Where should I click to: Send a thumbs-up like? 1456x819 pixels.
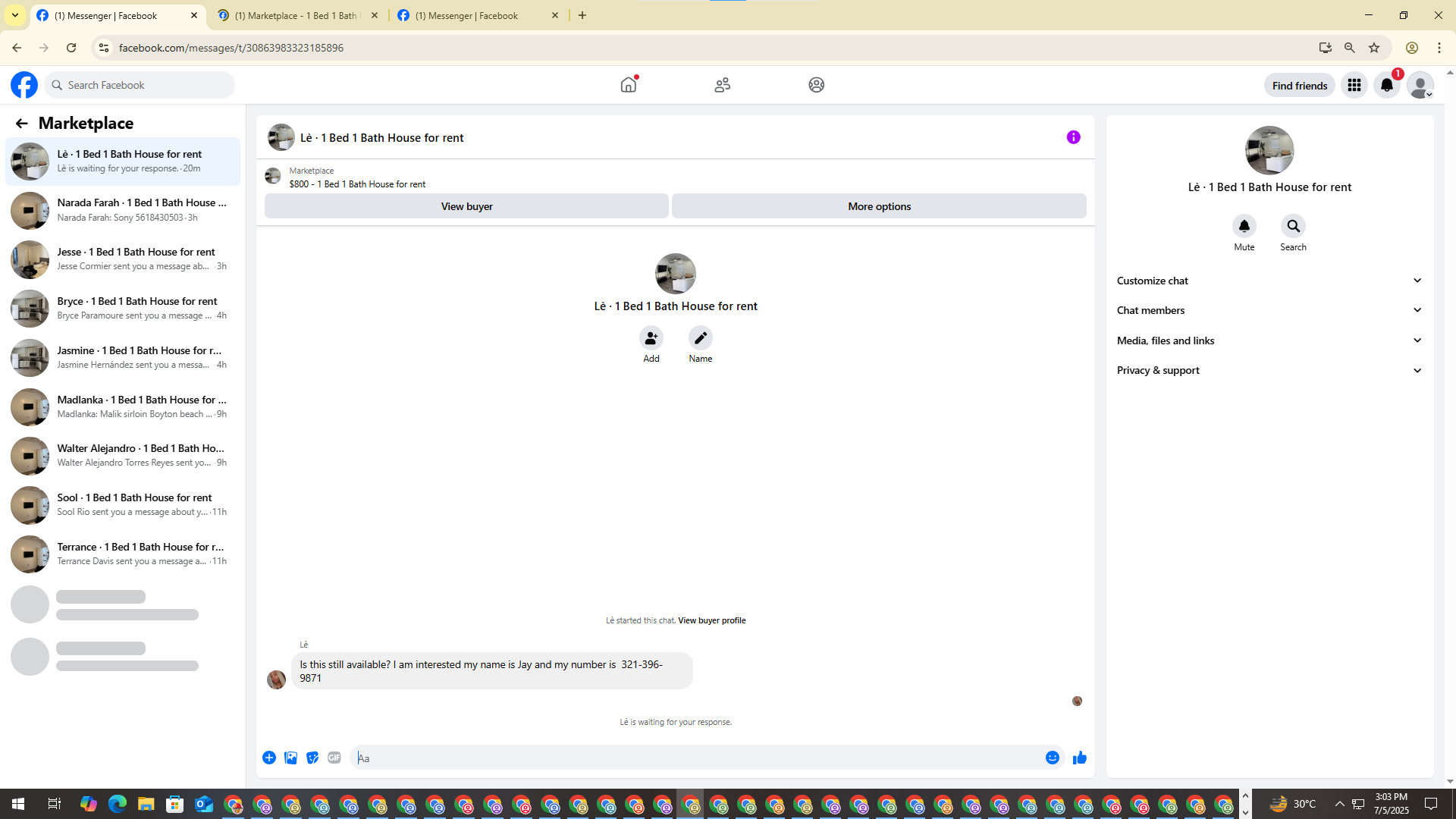click(x=1079, y=758)
